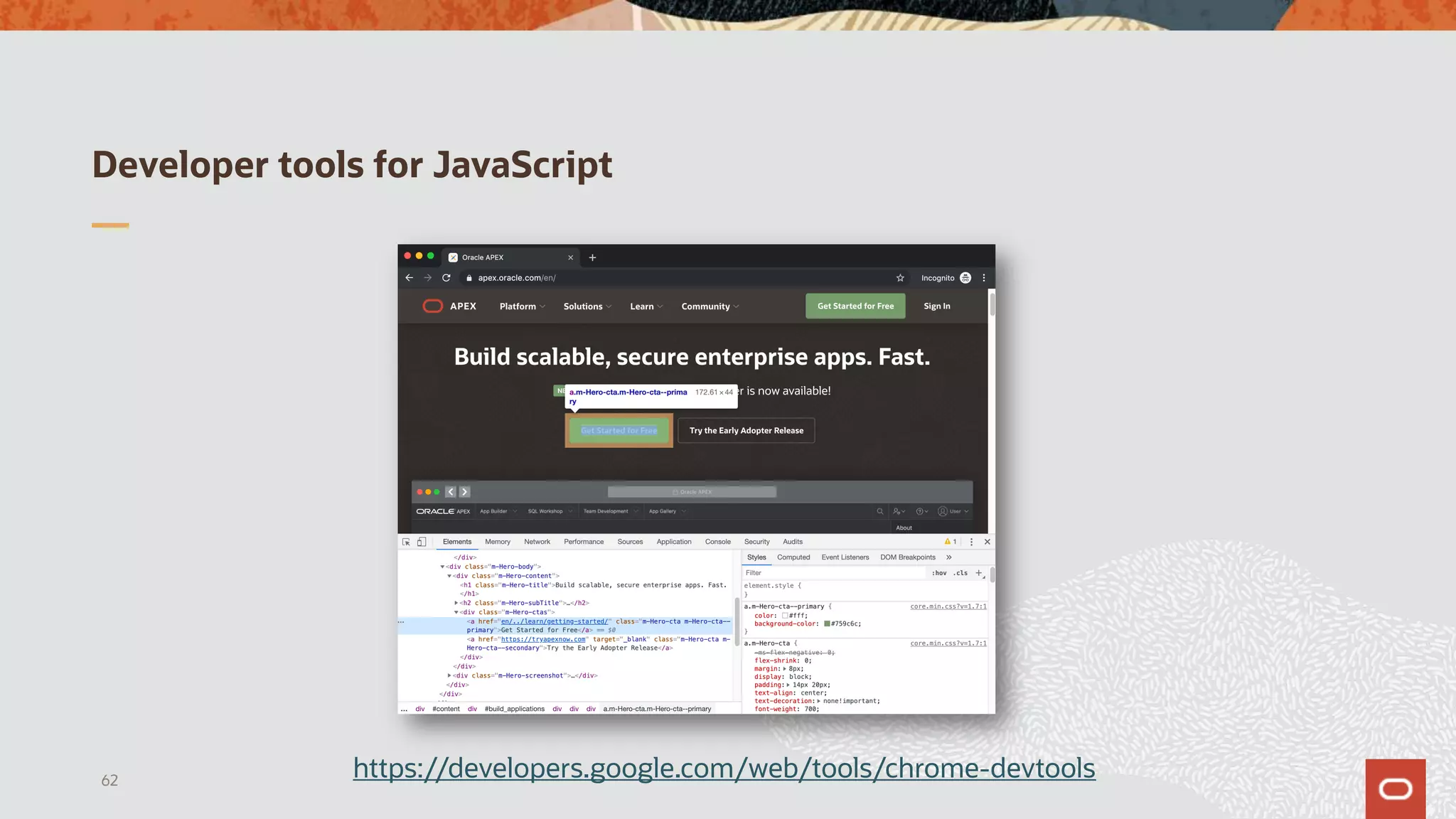Select the Computed styles tab
This screenshot has height=819, width=1456.
(793, 557)
